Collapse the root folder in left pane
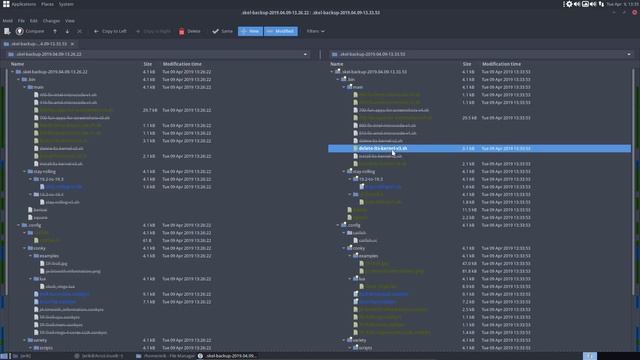This screenshot has height=360, width=640. (x=13, y=72)
